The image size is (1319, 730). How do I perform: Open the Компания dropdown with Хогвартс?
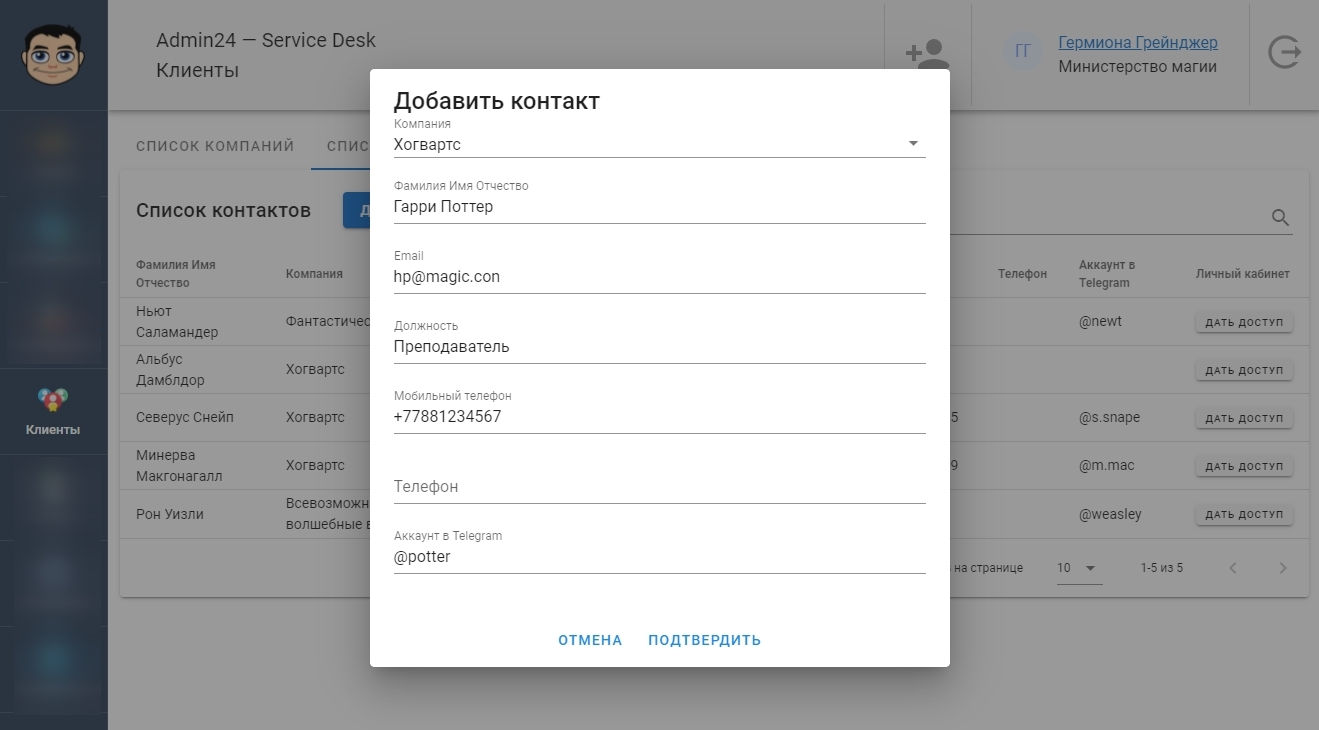(660, 144)
